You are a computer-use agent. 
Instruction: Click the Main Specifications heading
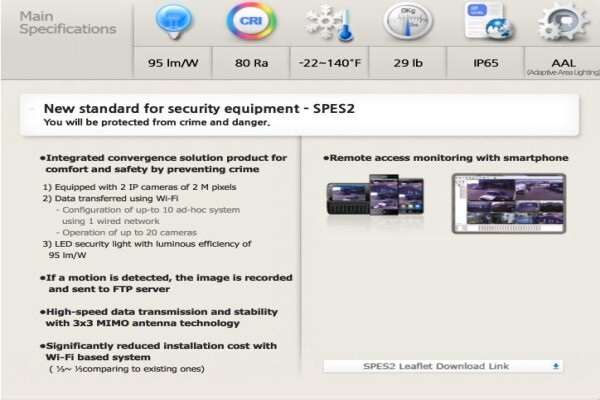[x=68, y=23]
